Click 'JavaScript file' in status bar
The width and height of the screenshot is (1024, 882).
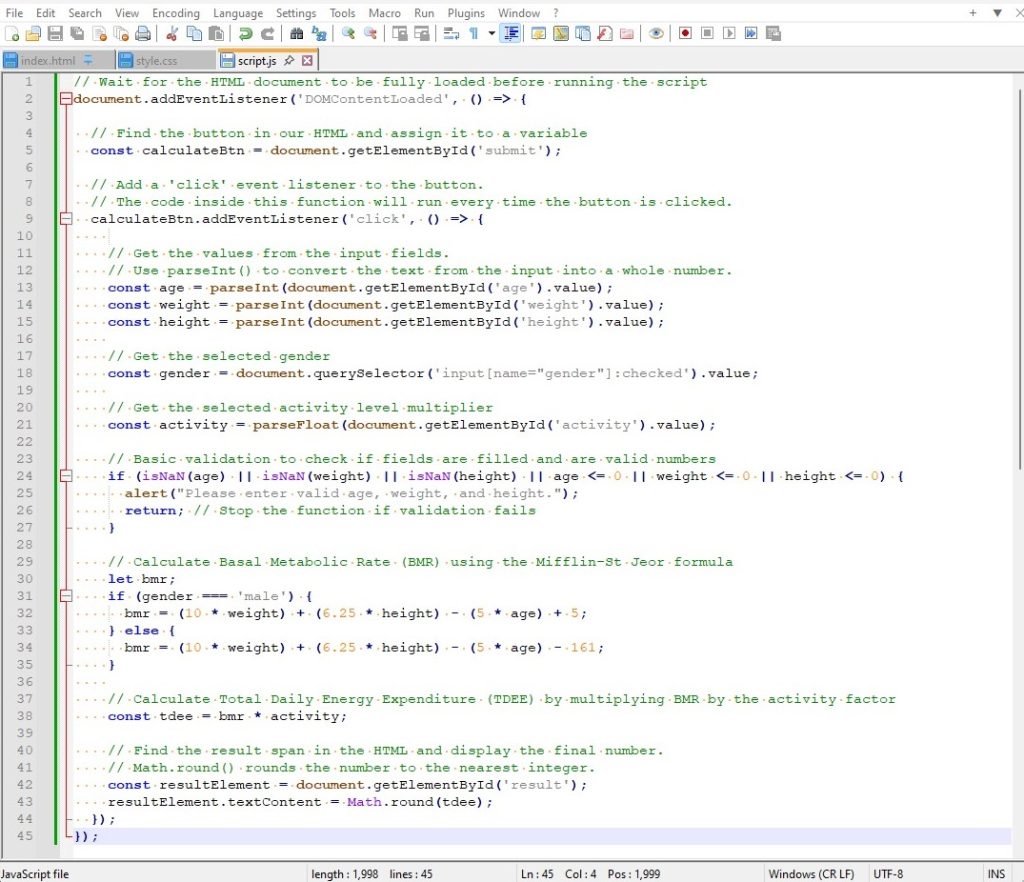point(35,874)
